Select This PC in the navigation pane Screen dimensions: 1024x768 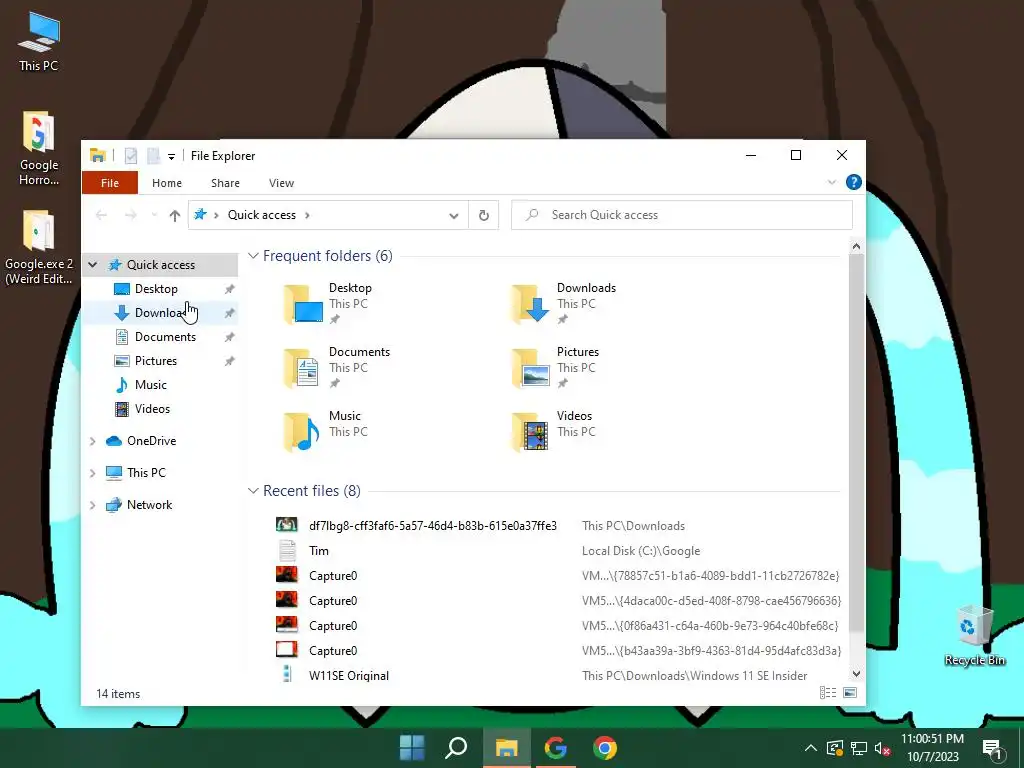click(146, 473)
